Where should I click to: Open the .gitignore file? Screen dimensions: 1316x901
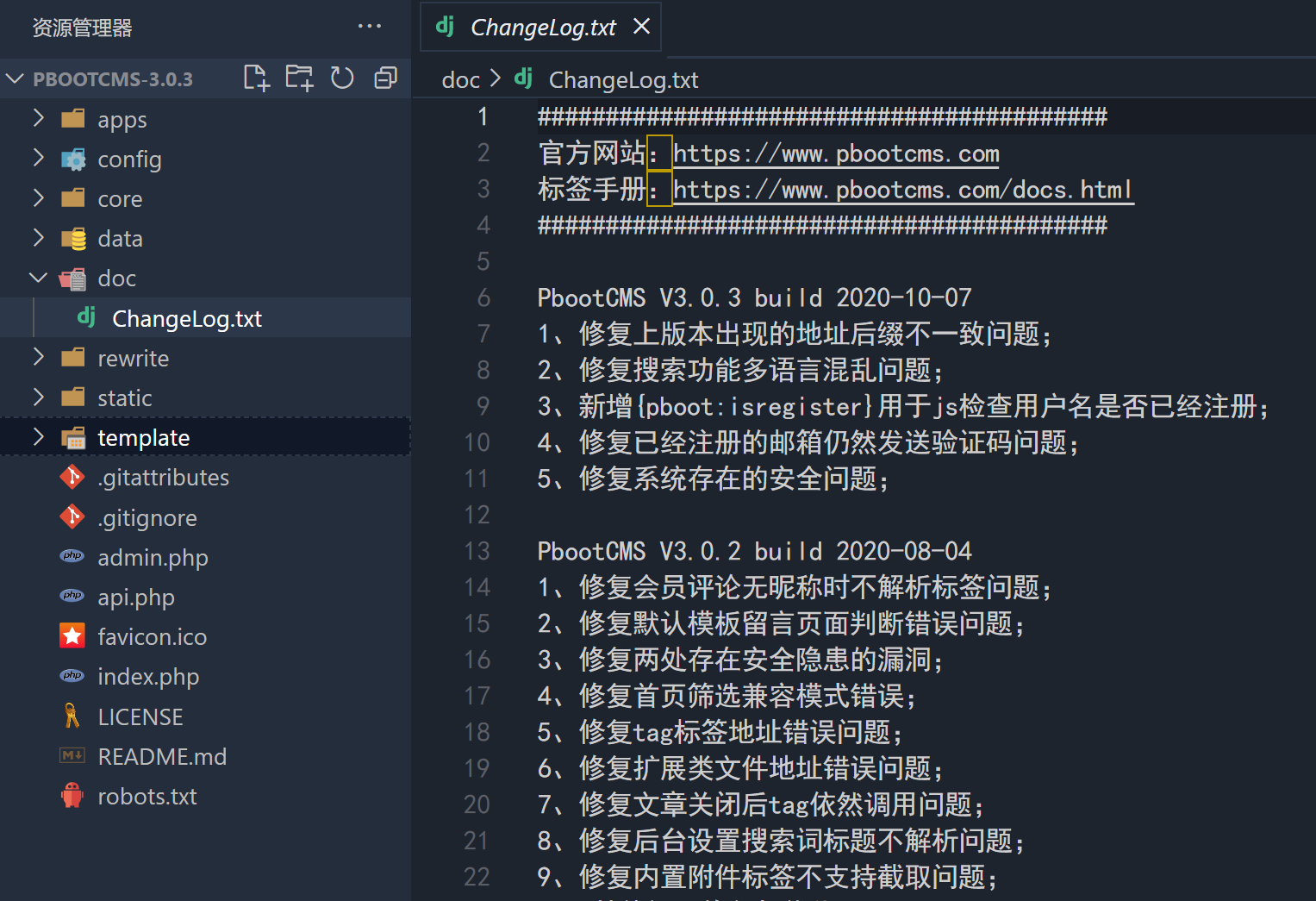point(147,517)
